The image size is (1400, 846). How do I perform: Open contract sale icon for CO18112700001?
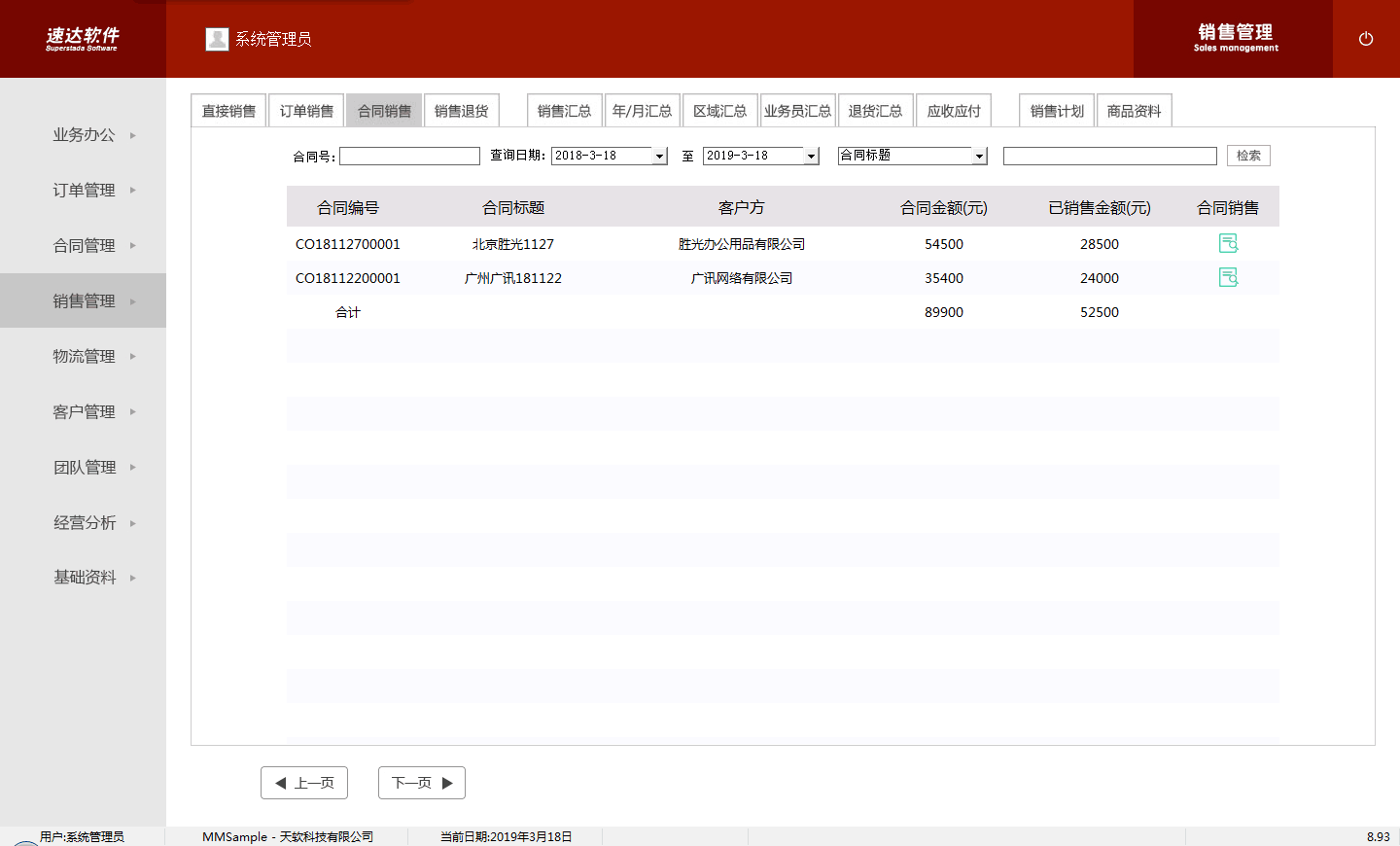pos(1228,243)
